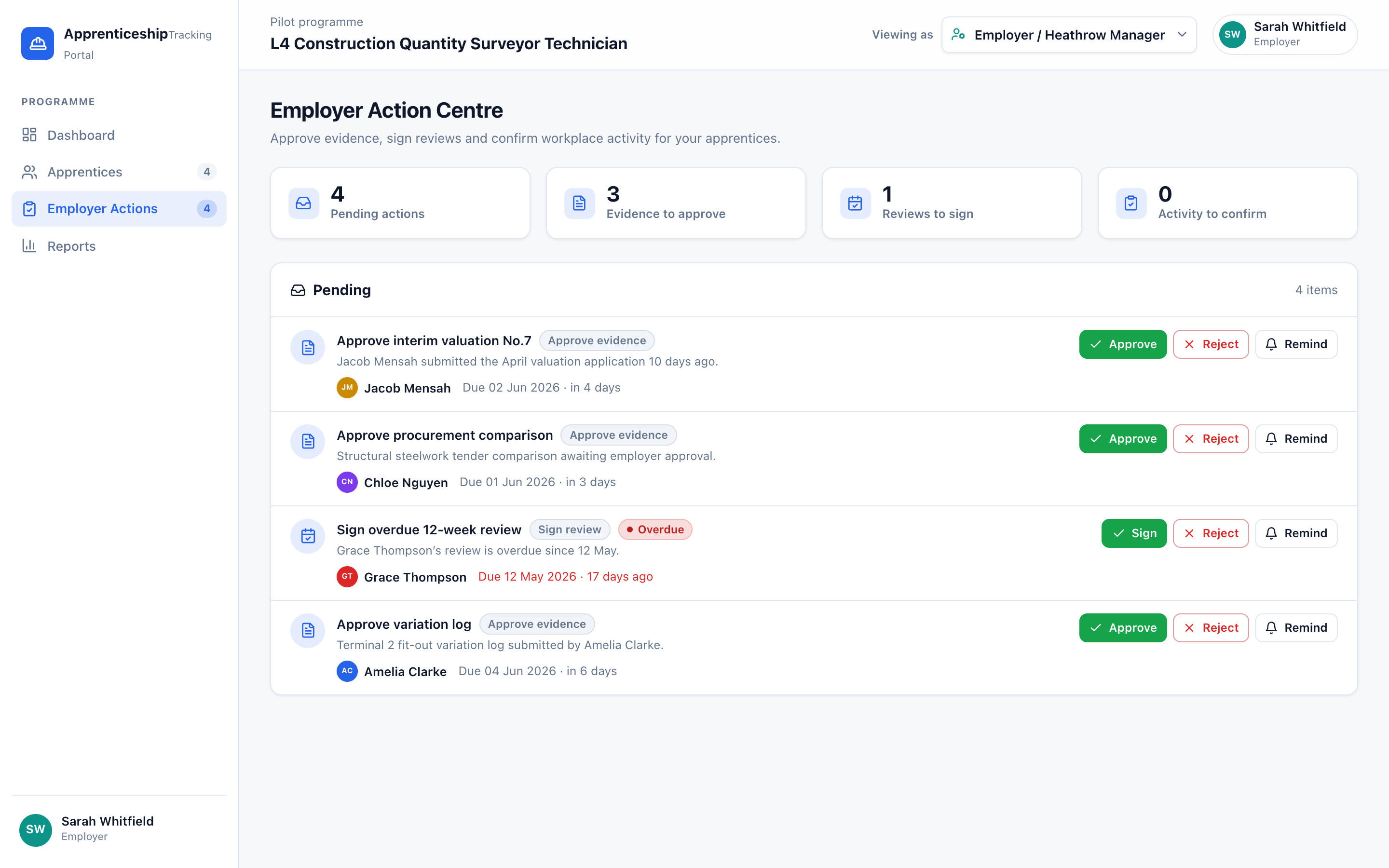This screenshot has width=1389, height=868.
Task: Reject Amelia Clarke's variation log
Action: click(1211, 627)
